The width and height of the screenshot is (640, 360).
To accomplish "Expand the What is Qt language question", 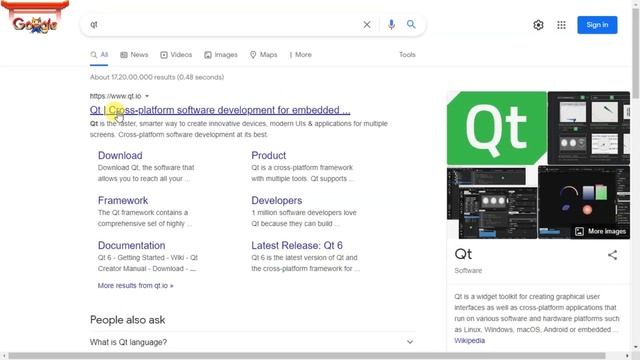I will tap(252, 342).
